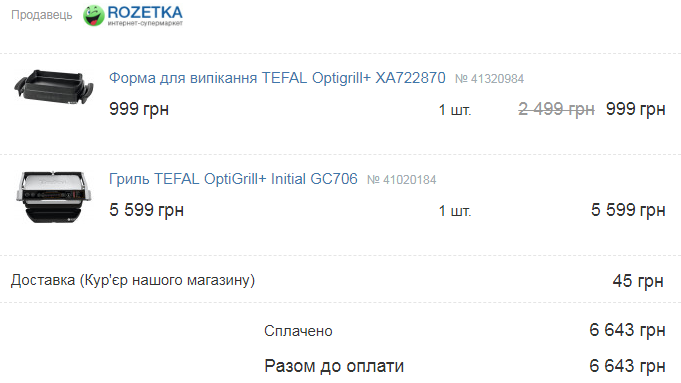Click the 45 грн delivery cost
The width and height of the screenshot is (681, 383).
pyautogui.click(x=638, y=281)
